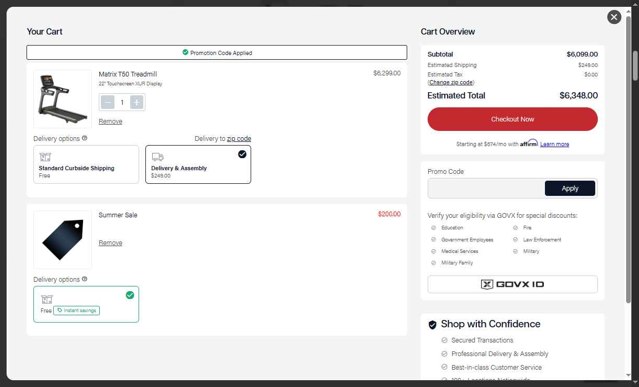The height and width of the screenshot is (387, 639).
Task: Click the $6,299.00 treadmill price
Action: click(387, 73)
